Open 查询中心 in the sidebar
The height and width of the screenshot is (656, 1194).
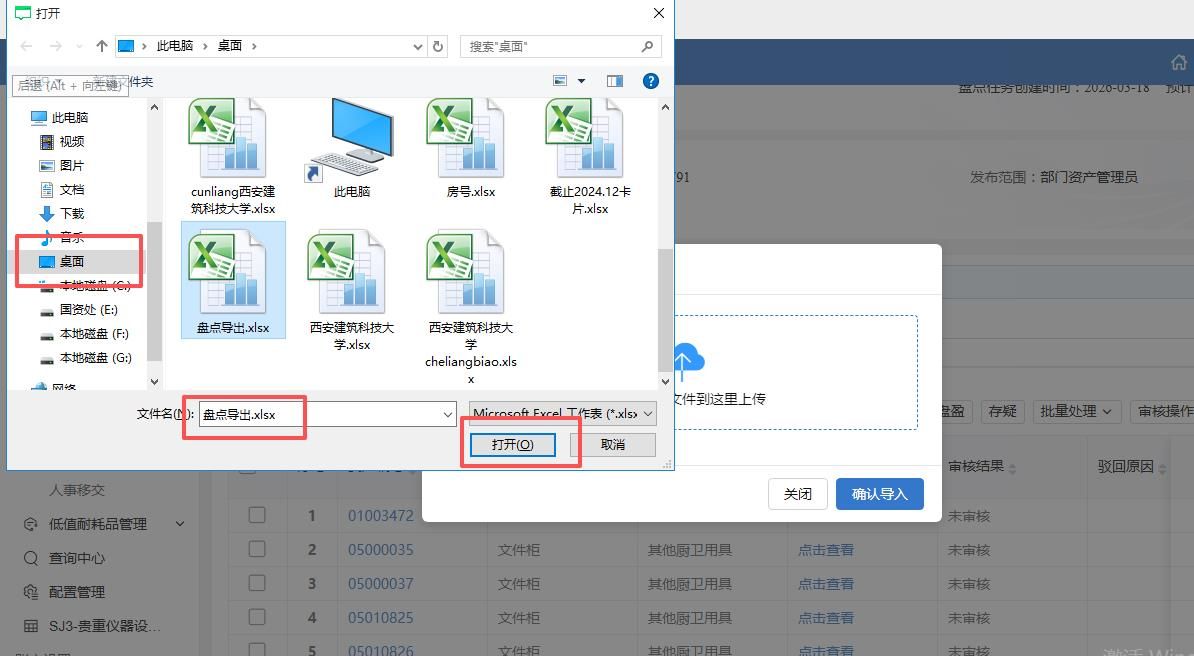coord(76,558)
